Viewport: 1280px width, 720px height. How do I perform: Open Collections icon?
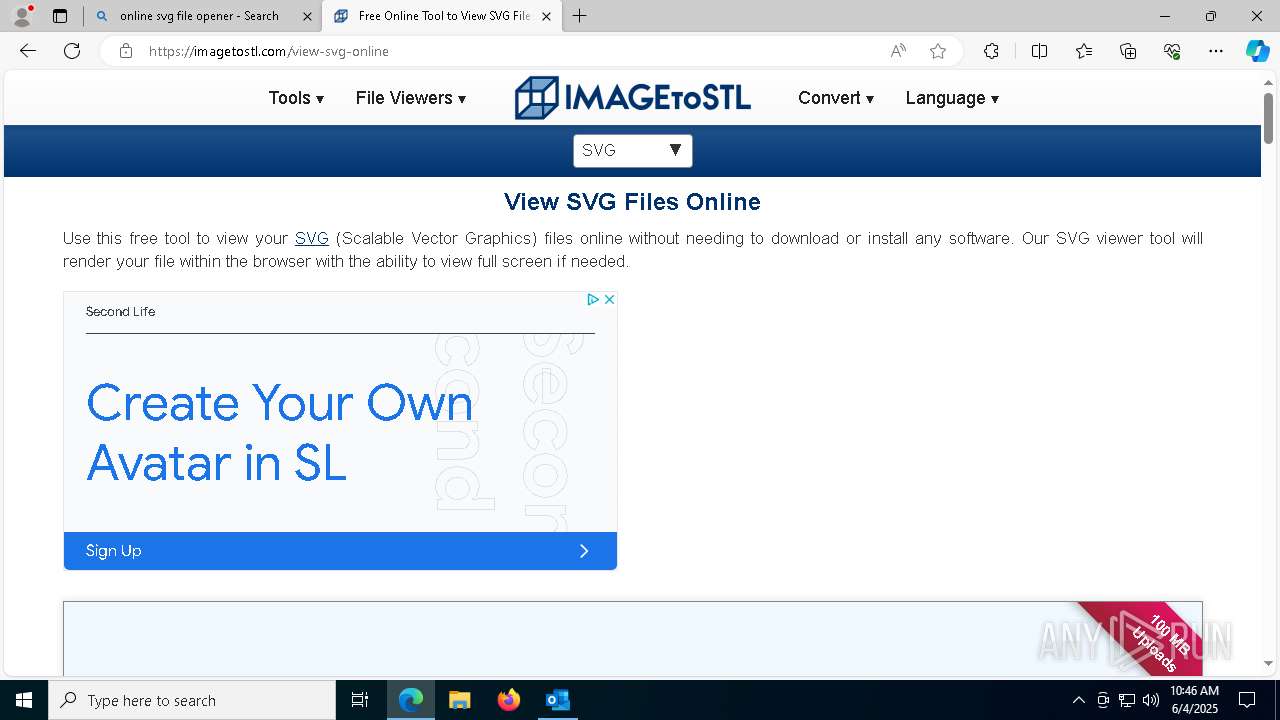click(1128, 51)
